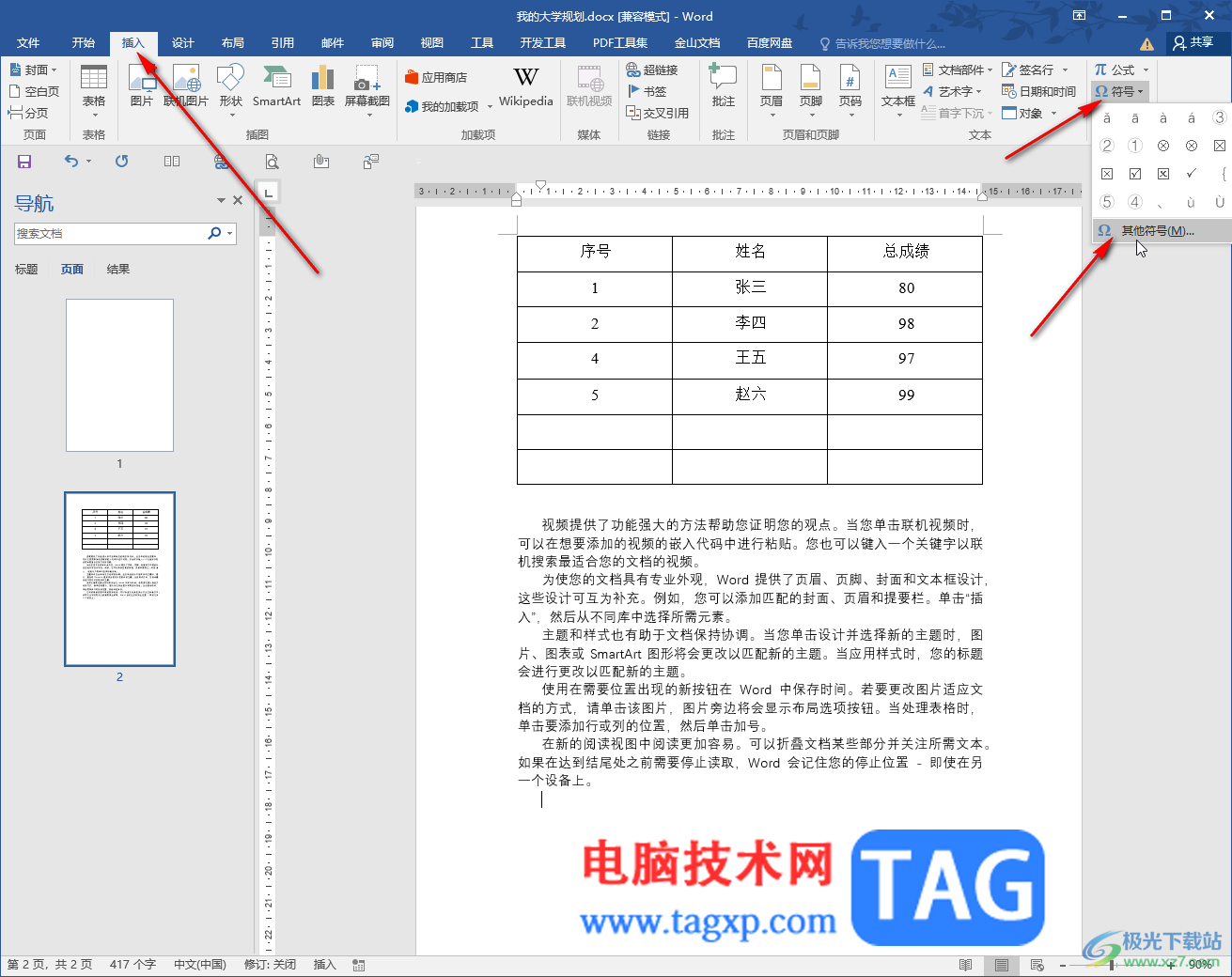Screen dimensions: 1232x977
Task: Insert the circled 3 symbol
Action: tap(1219, 117)
